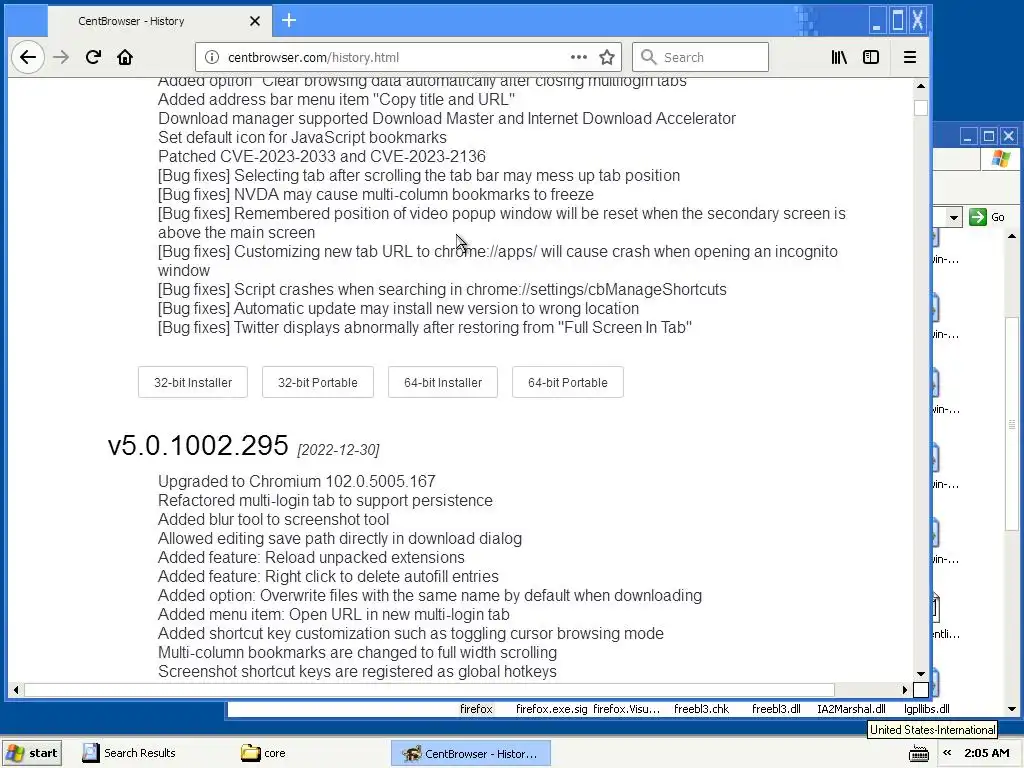Image resolution: width=1024 pixels, height=768 pixels.
Task: Open the address dropdown in background window
Action: [x=953, y=217]
